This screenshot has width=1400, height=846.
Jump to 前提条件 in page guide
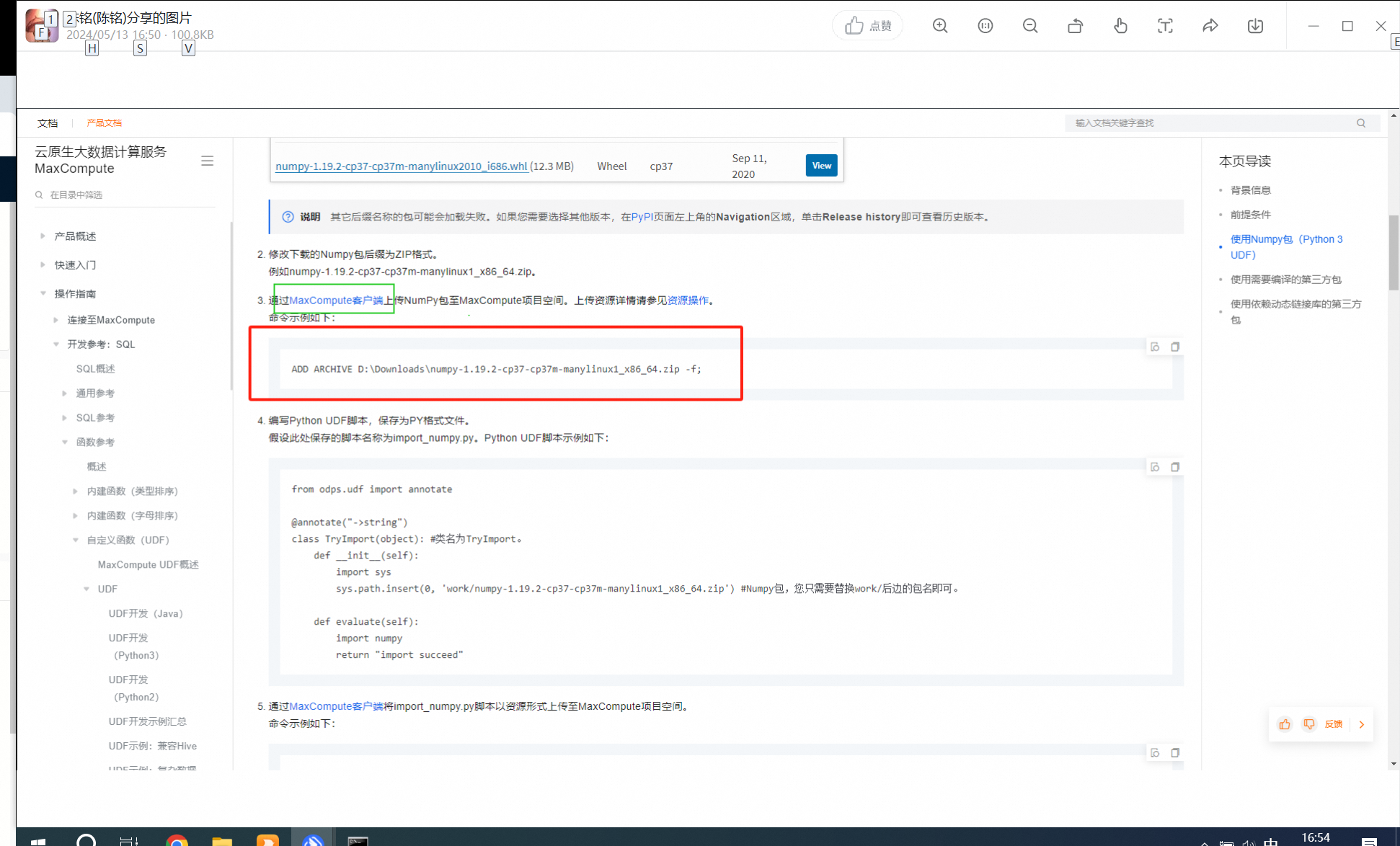(1250, 215)
